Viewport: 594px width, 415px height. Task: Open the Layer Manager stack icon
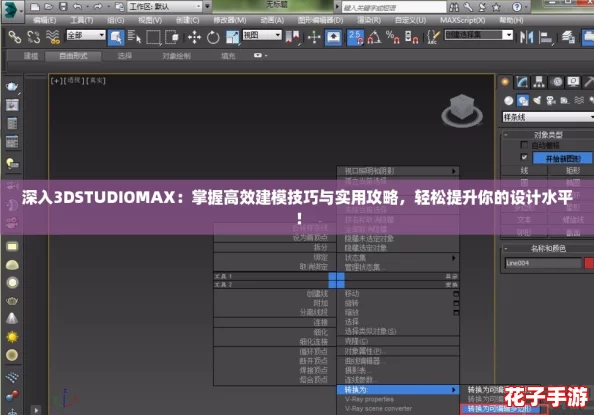(568, 37)
